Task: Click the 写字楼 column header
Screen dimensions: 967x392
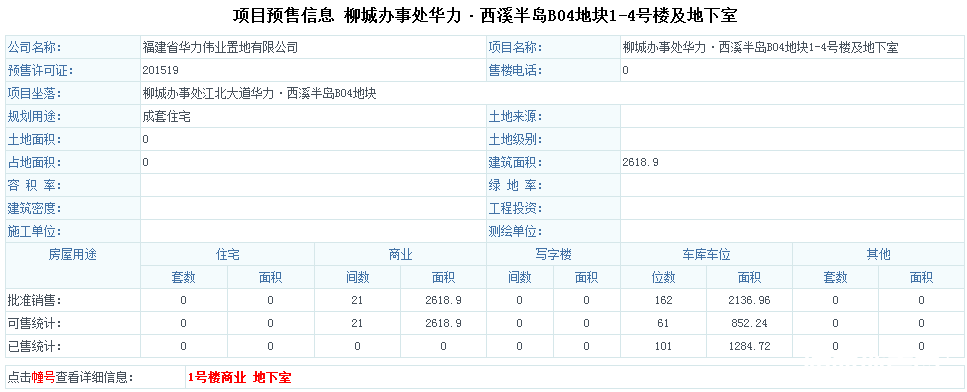Action: coord(553,255)
